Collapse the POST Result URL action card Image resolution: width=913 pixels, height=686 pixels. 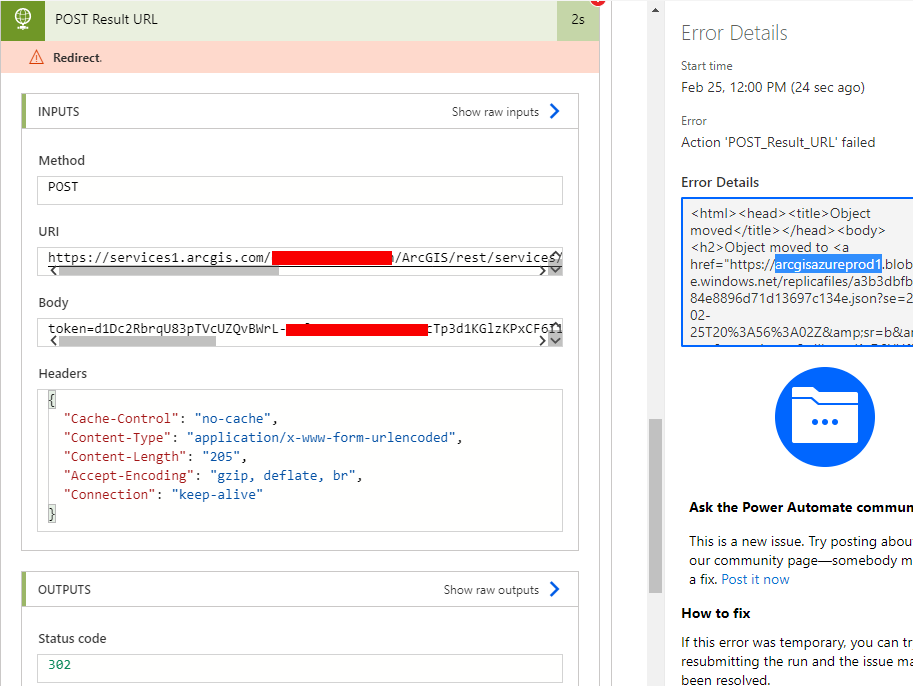(x=300, y=20)
